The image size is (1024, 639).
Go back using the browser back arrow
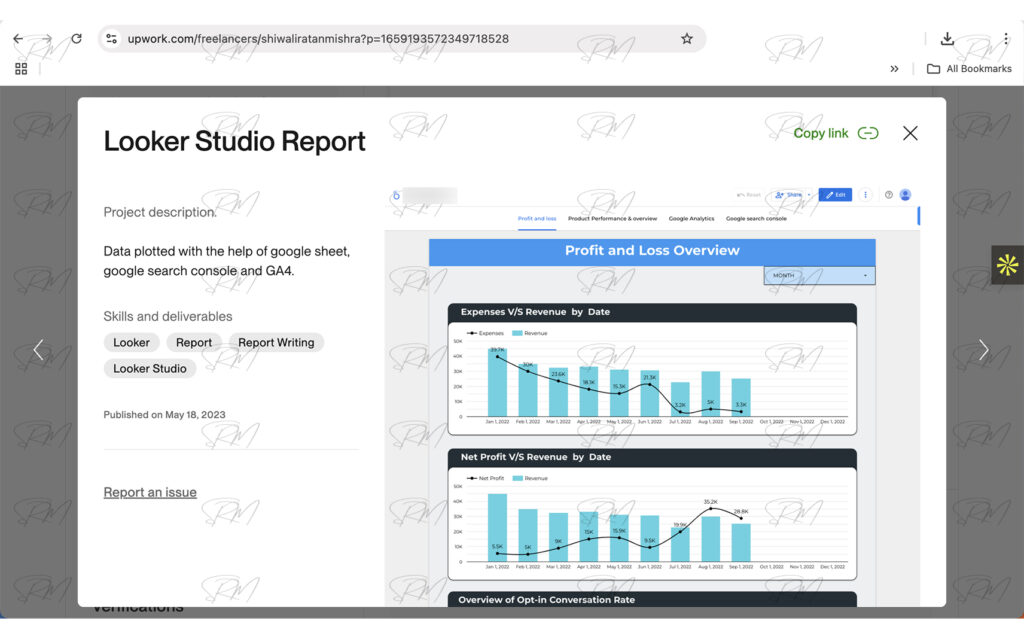(18, 39)
